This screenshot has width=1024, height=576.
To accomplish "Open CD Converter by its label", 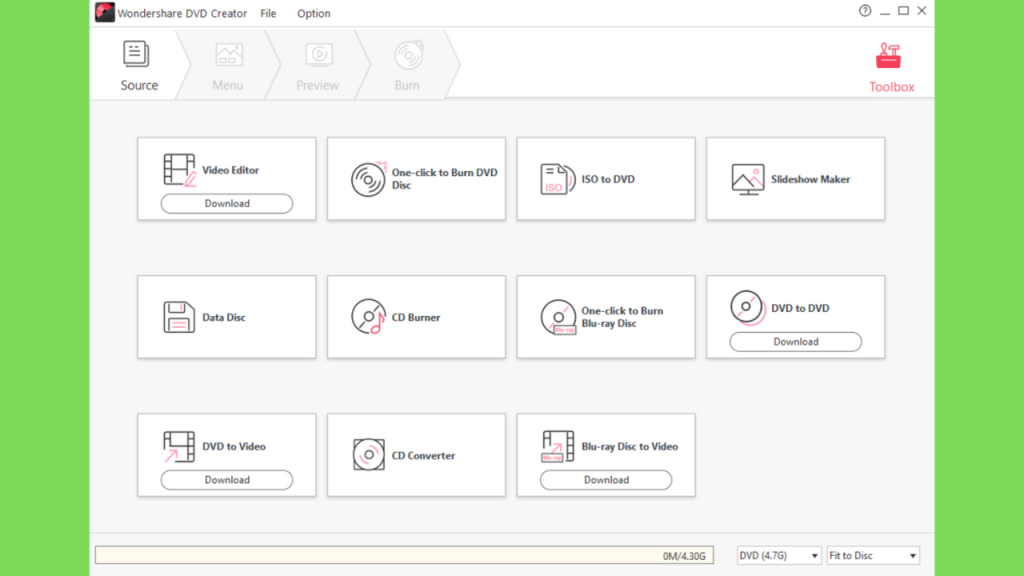I will [x=423, y=456].
